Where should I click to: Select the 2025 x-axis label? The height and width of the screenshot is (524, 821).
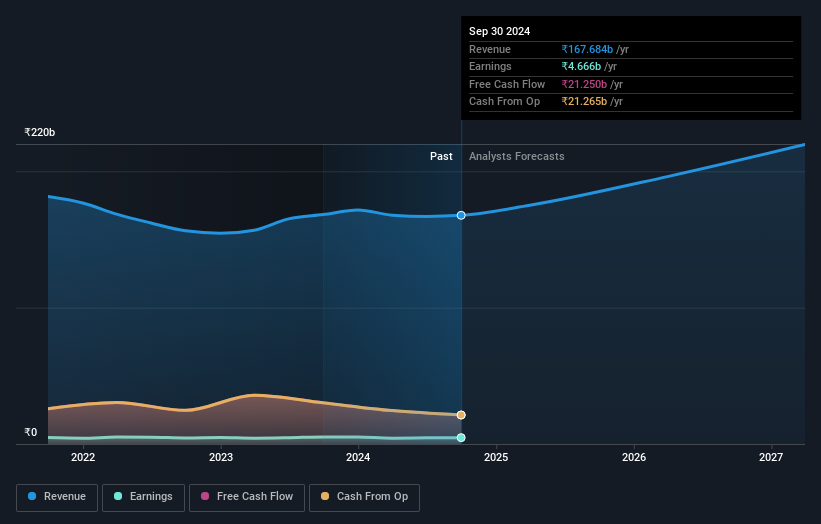coord(496,457)
